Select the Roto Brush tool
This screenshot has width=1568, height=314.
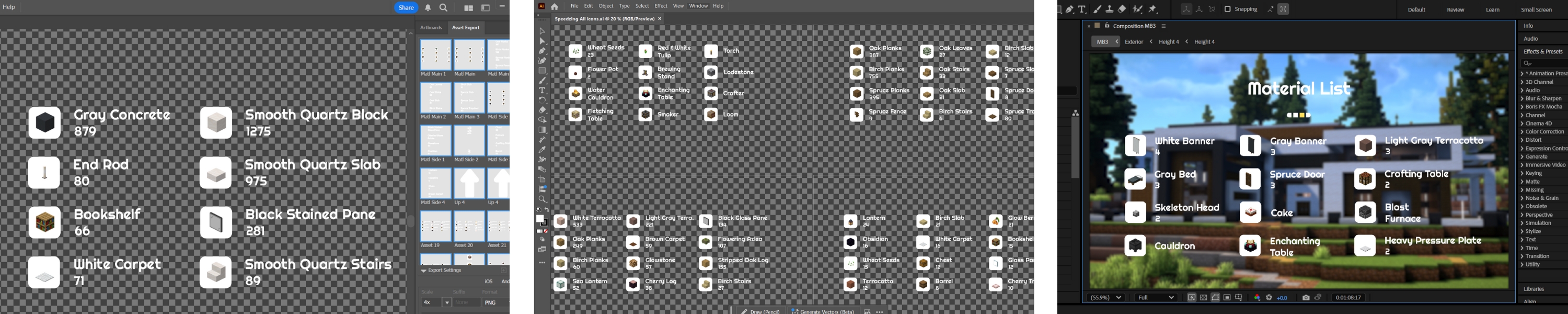(1137, 9)
